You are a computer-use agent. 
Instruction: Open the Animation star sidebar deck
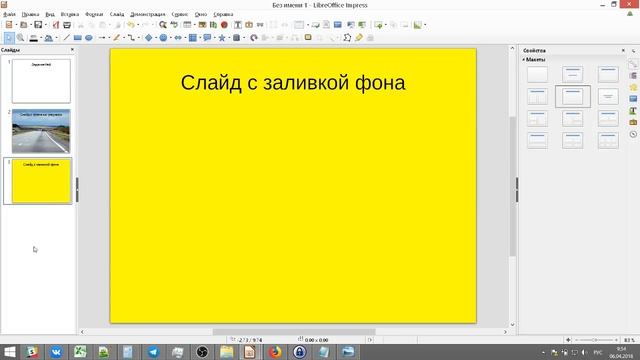click(x=633, y=87)
